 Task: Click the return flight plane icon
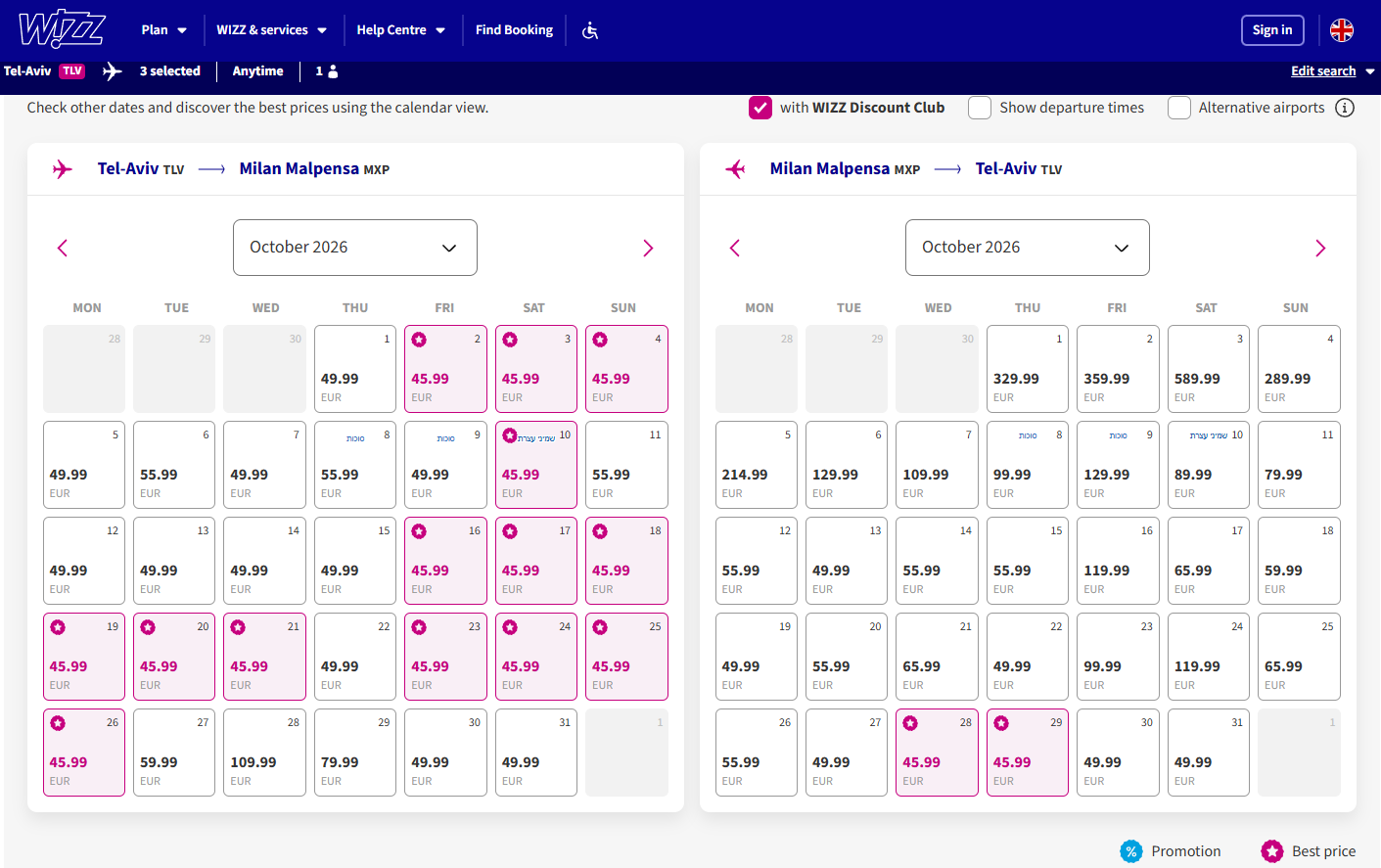[735, 169]
